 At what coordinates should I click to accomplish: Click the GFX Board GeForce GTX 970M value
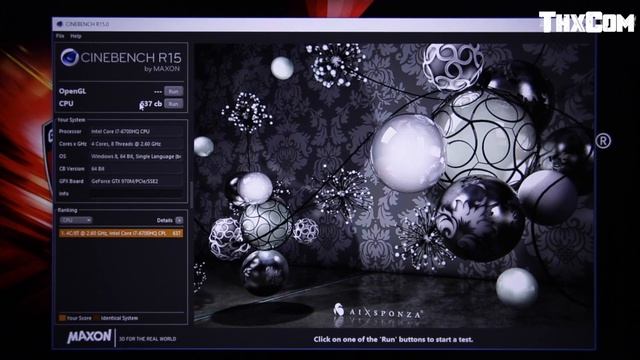136,181
